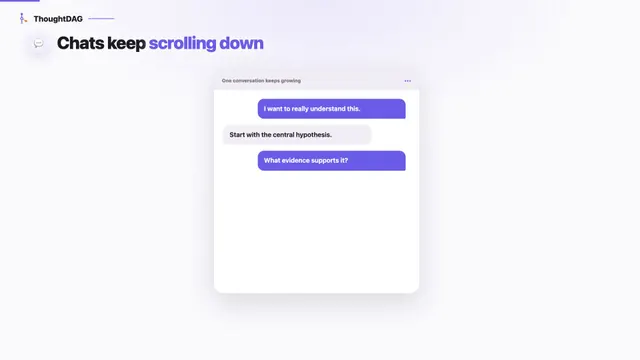Screen dimensions: 640x360
Task: Click the purple line next to ThoughtDAG
Action: coord(101,18)
